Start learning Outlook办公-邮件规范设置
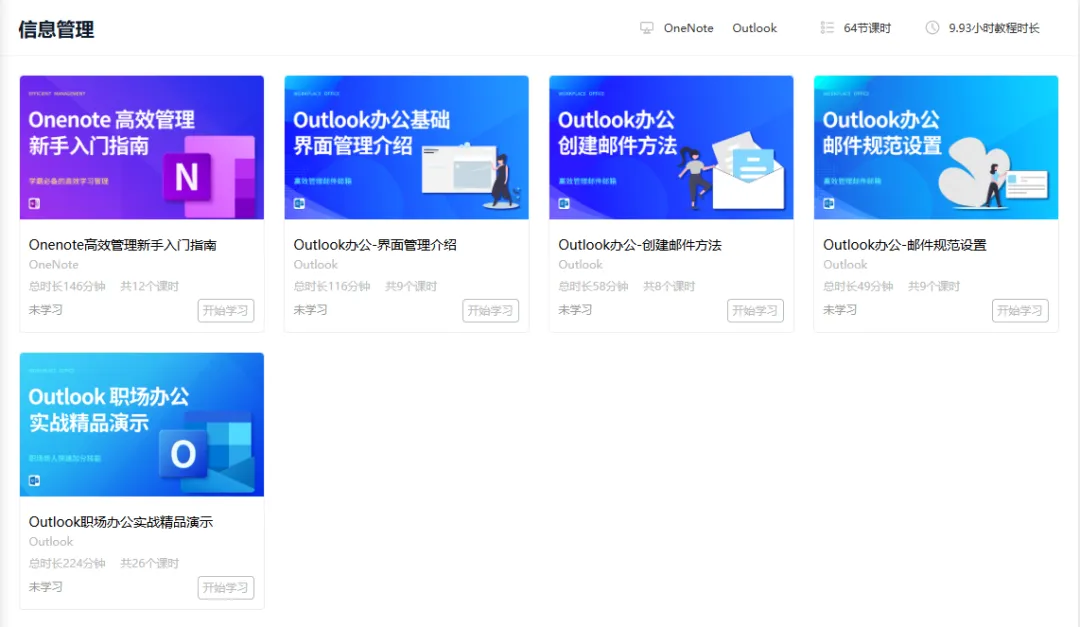 tap(1020, 311)
